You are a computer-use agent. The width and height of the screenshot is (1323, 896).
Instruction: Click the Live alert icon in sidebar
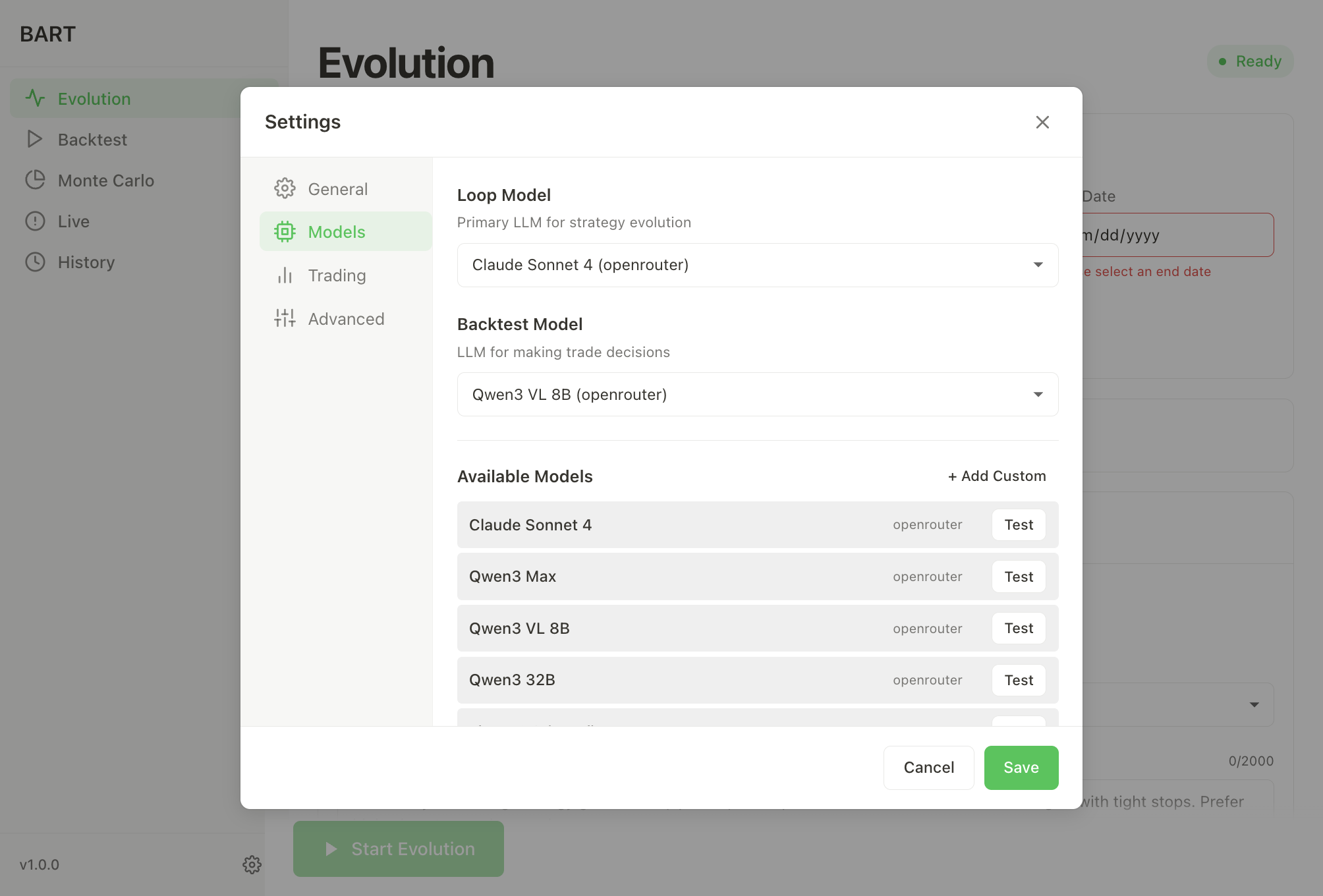(35, 221)
